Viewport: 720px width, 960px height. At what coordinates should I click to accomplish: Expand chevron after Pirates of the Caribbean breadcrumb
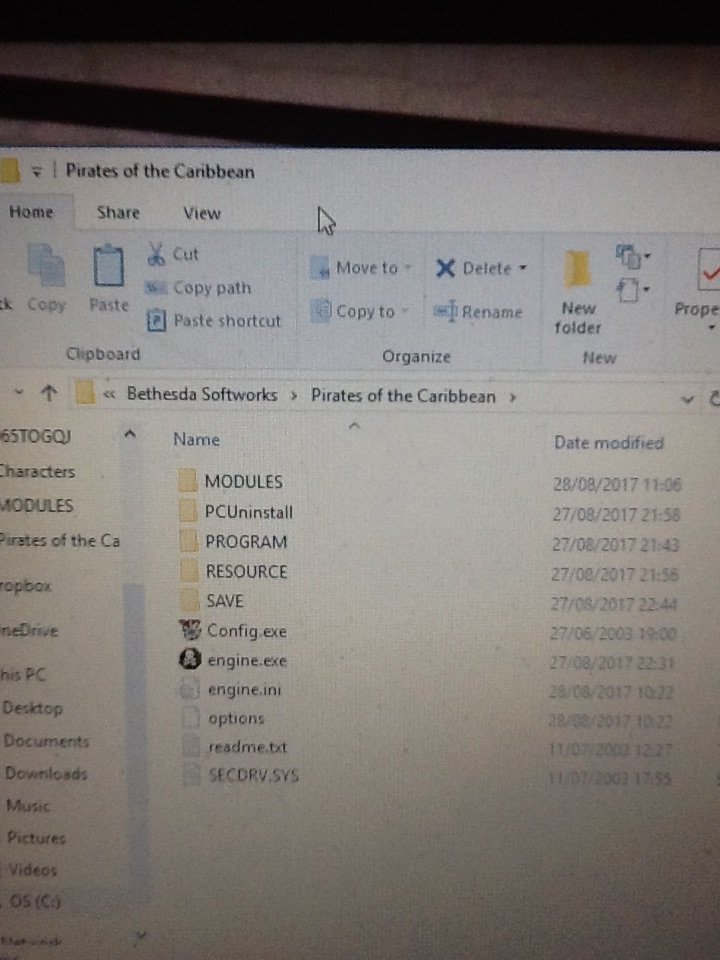click(513, 397)
